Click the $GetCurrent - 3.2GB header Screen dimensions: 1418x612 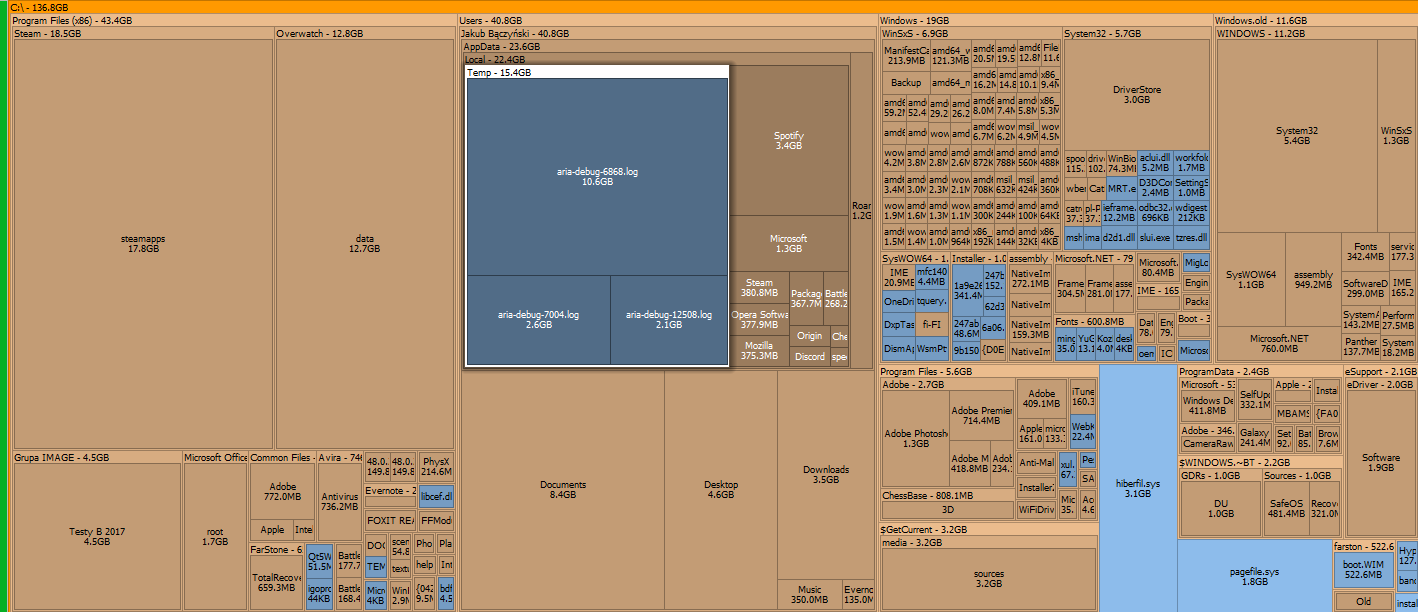click(989, 530)
